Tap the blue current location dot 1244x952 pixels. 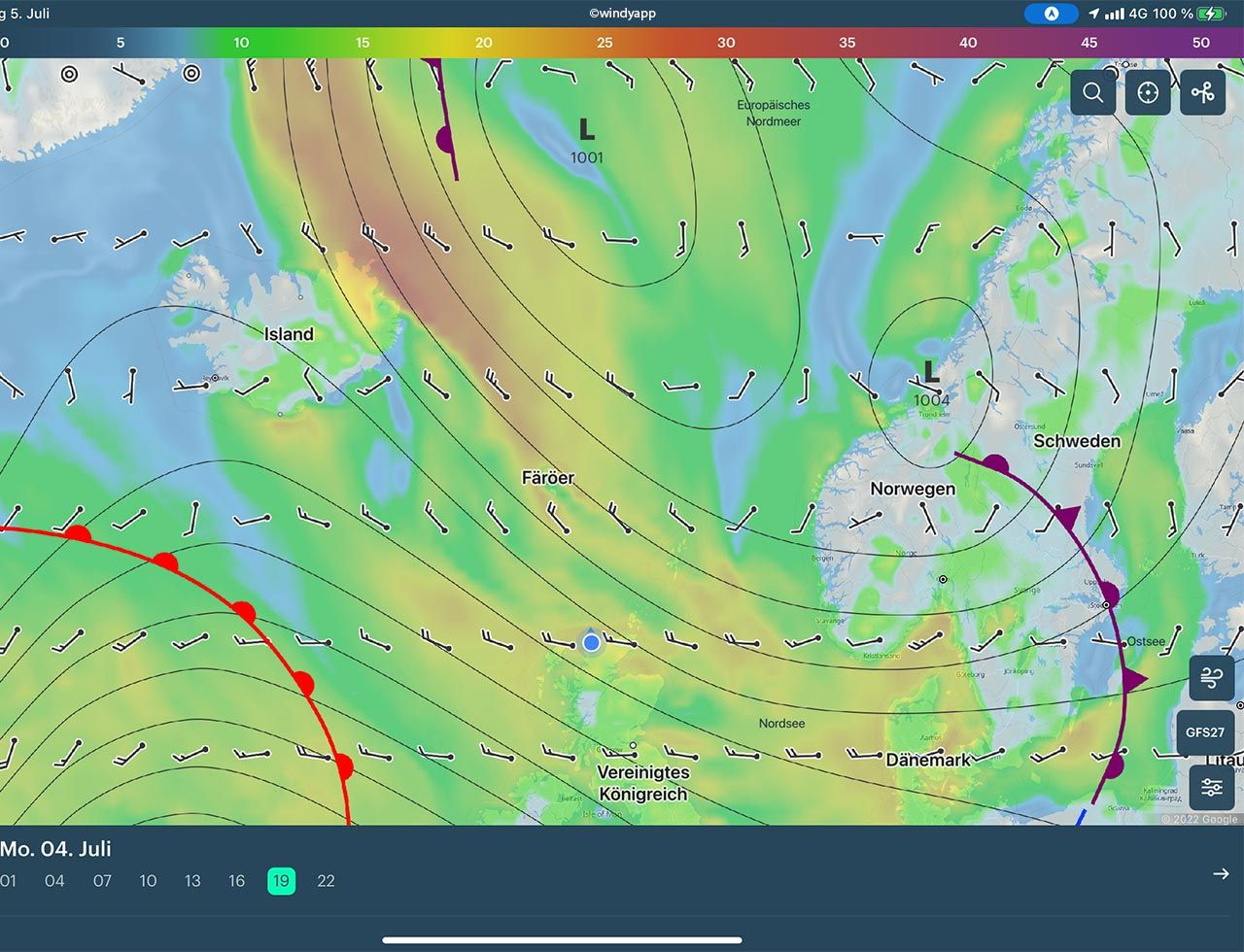point(591,642)
